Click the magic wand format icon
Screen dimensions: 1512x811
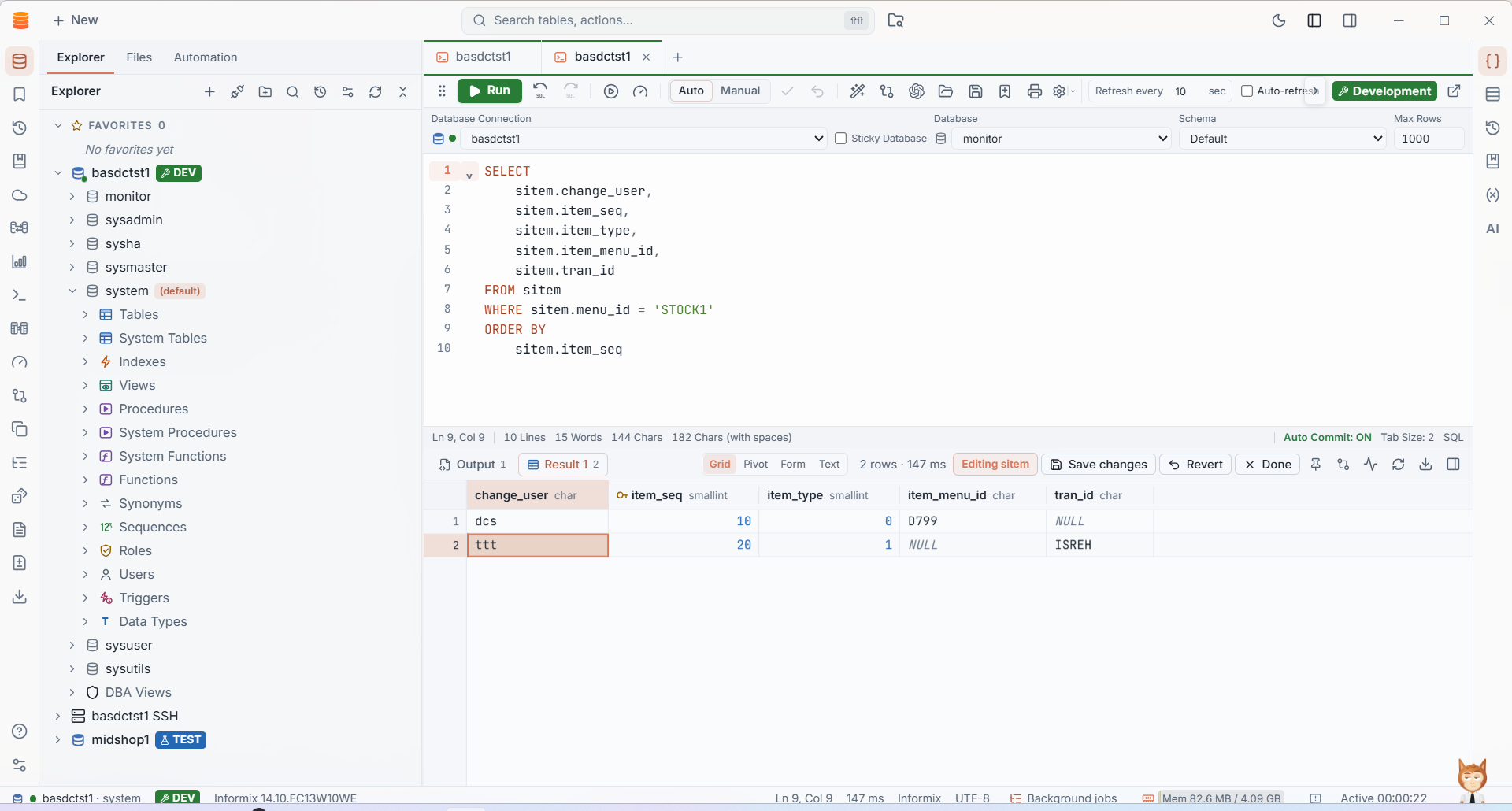pos(858,91)
